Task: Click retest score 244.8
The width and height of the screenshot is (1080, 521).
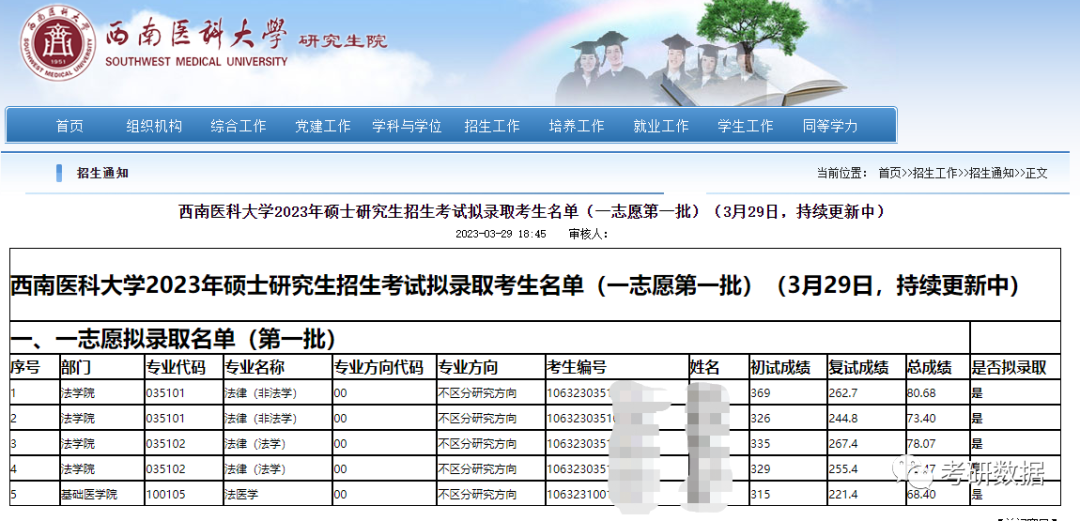Action: [x=844, y=418]
